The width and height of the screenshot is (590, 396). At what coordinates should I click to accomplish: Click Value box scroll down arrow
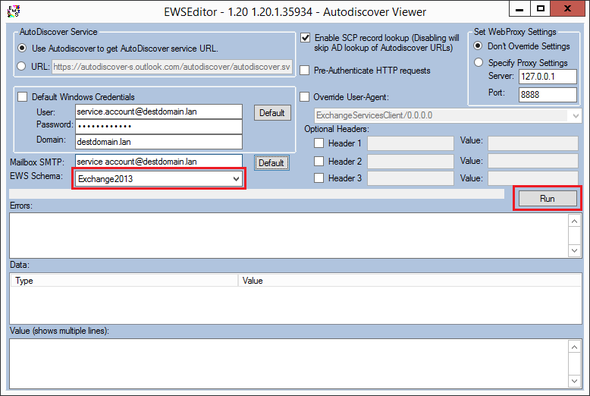pyautogui.click(x=574, y=381)
